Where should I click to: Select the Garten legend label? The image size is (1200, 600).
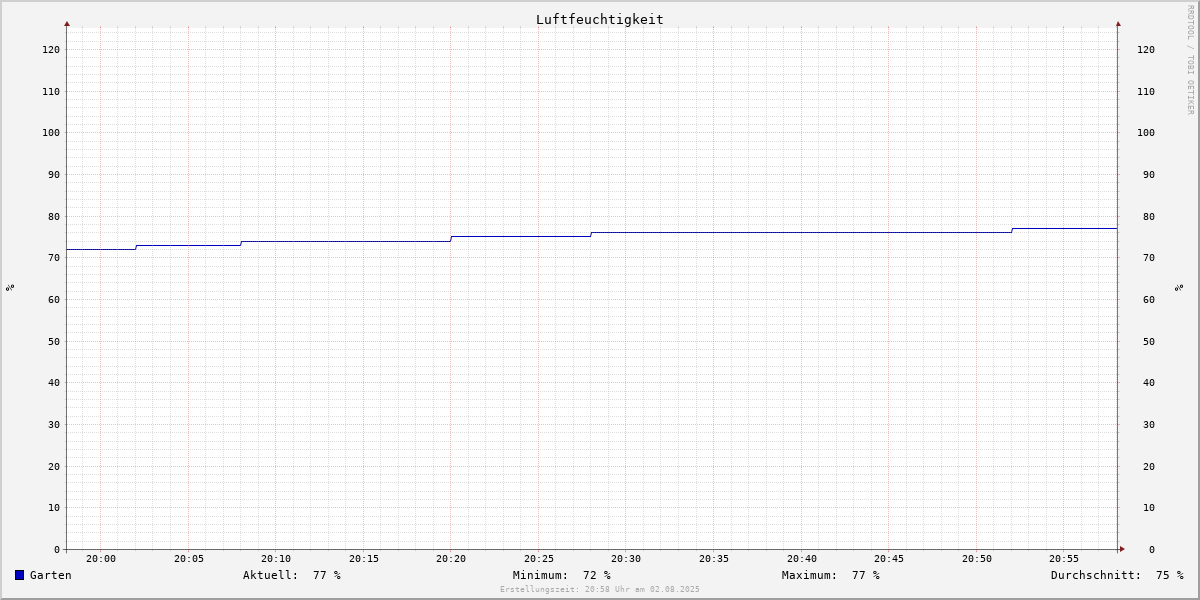coord(50,575)
